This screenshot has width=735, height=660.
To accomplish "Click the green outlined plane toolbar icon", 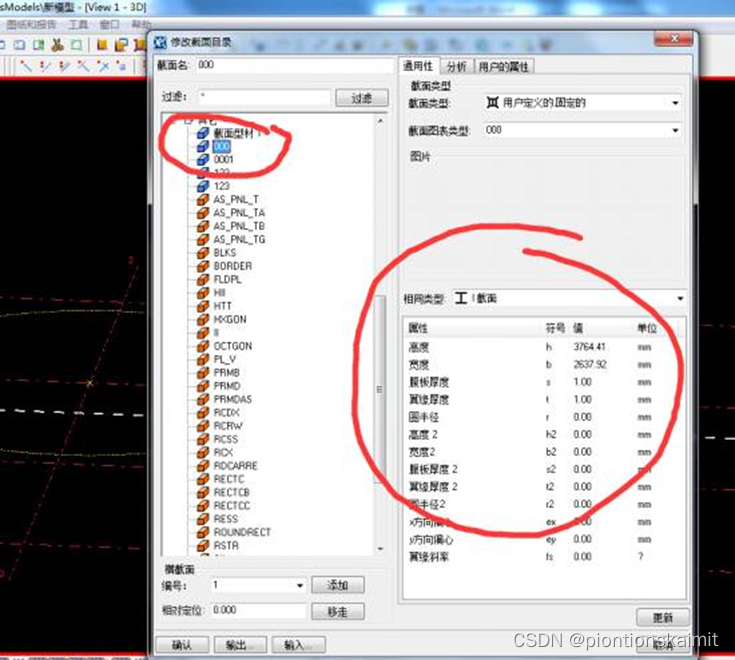I will point(76,45).
